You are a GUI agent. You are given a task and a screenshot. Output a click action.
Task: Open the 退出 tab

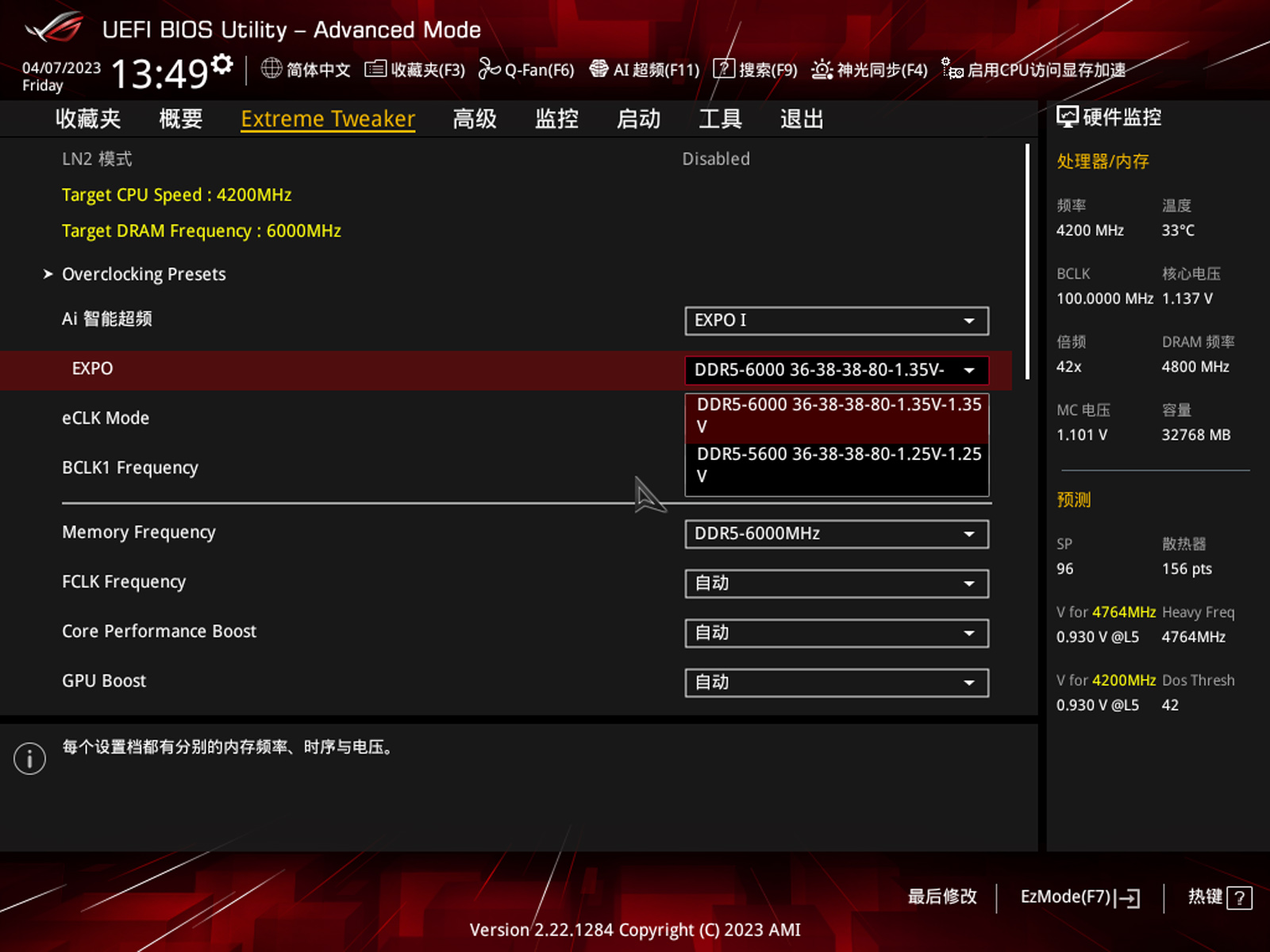pos(802,119)
